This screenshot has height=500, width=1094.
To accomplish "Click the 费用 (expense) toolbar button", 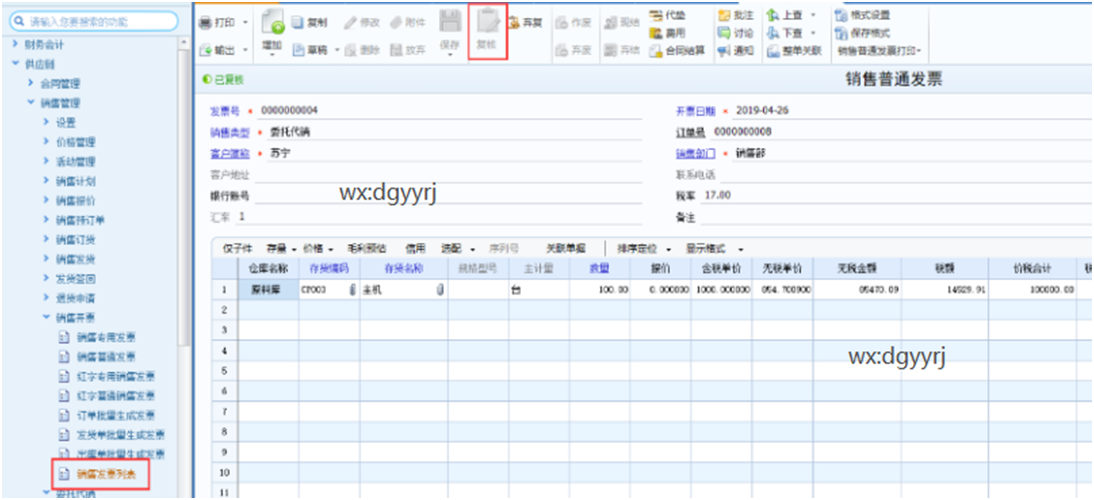I will (668, 32).
